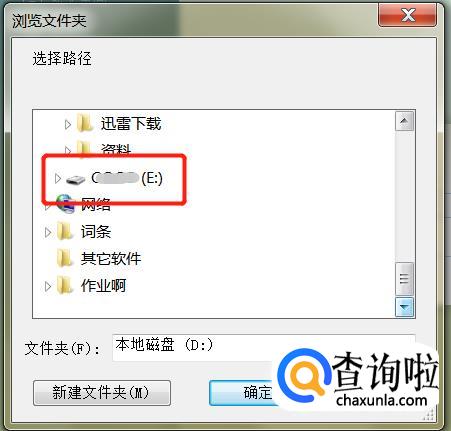Select the 迅雷下载 folder label
The width and height of the screenshot is (451, 431).
pos(131,123)
